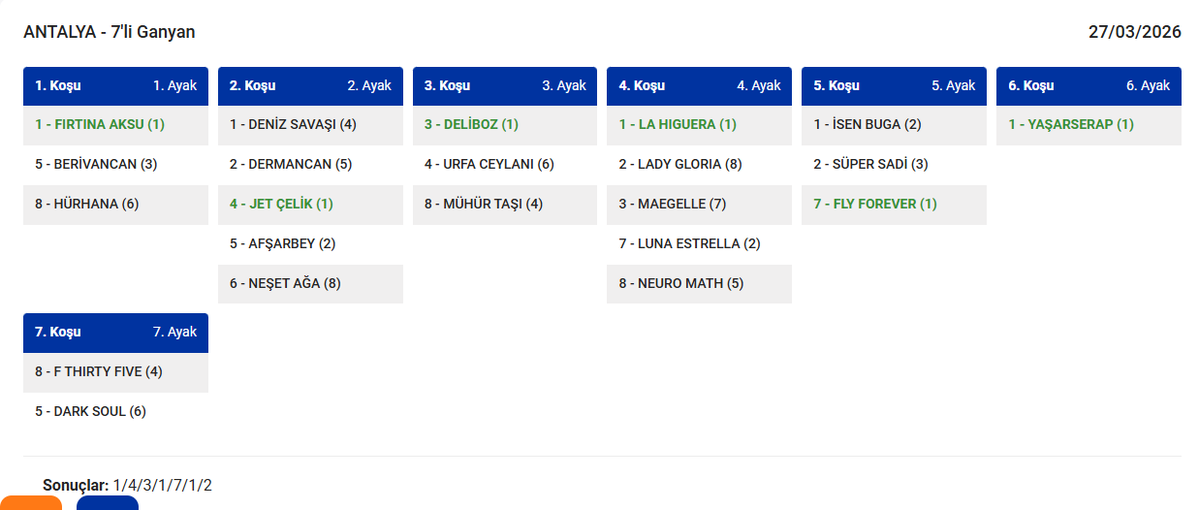Select the row '1 - İSEN BUGA (2)'
The image size is (1199, 510).
pos(894,125)
